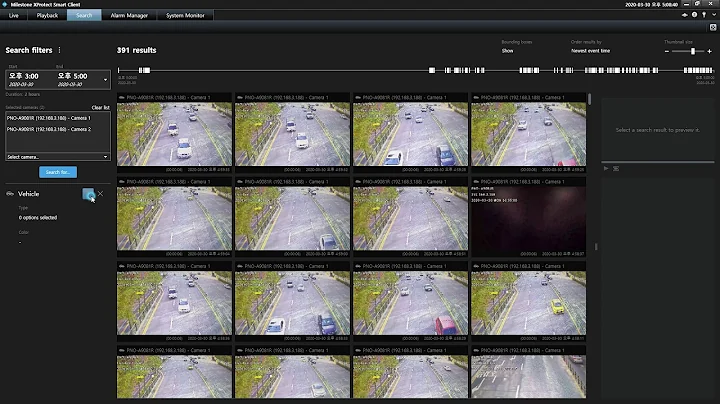Adjust the Thumbnail size slider handle
The image size is (720, 404).
(693, 51)
